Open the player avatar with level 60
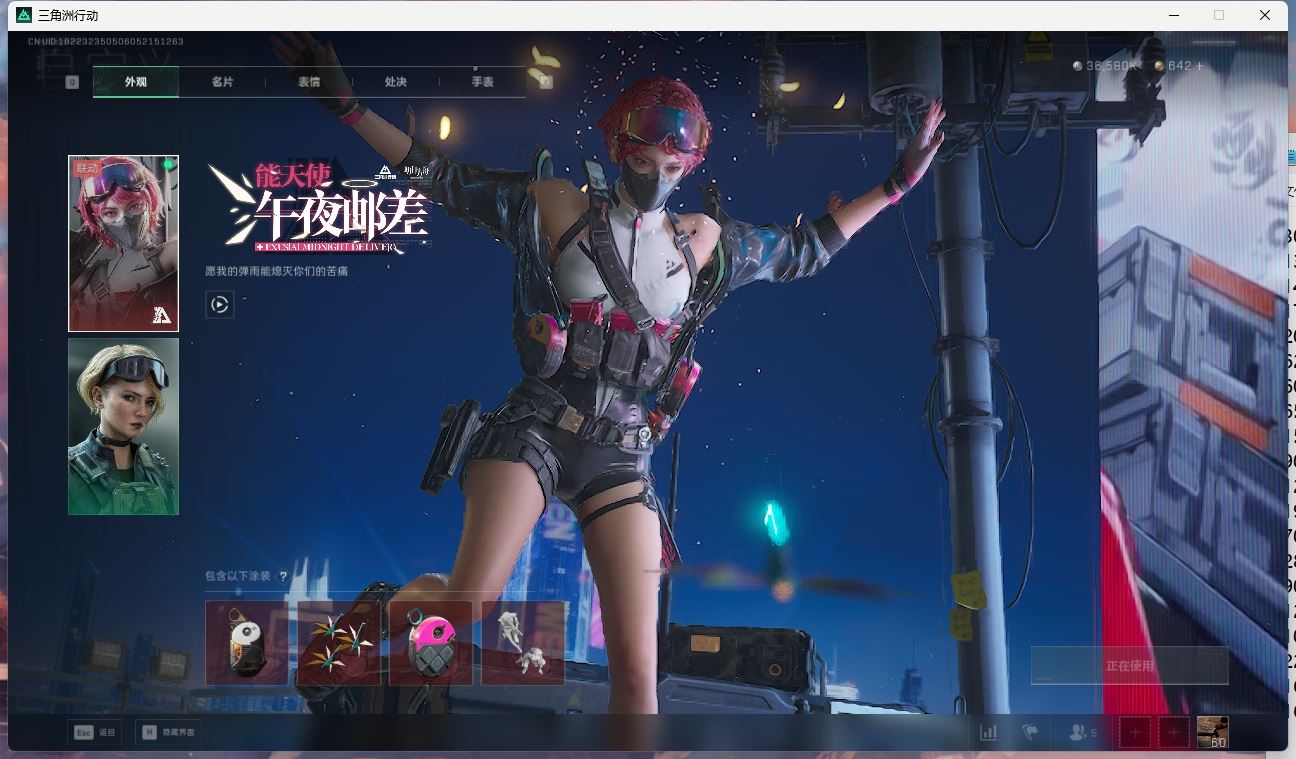Viewport: 1296px width, 759px height. (x=1212, y=732)
